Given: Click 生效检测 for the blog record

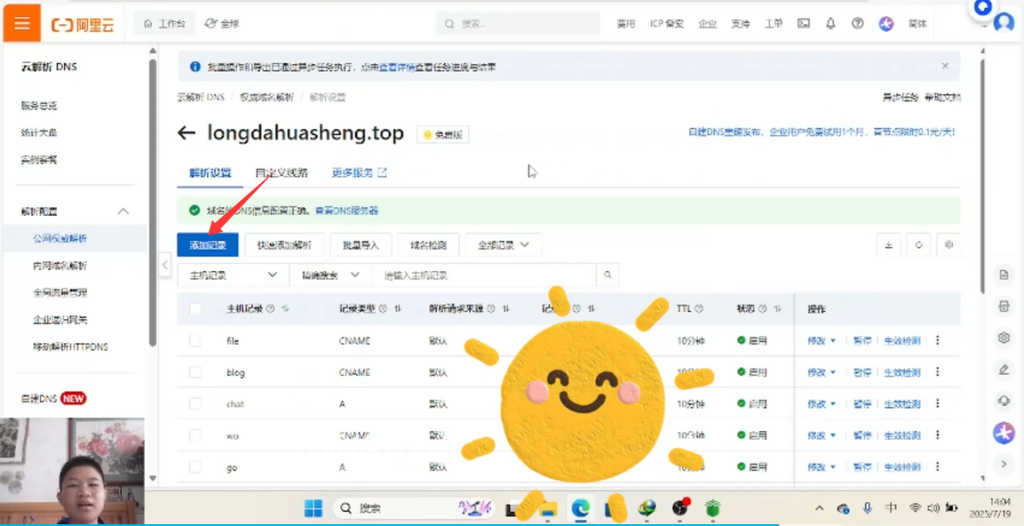Looking at the screenshot, I should (902, 372).
